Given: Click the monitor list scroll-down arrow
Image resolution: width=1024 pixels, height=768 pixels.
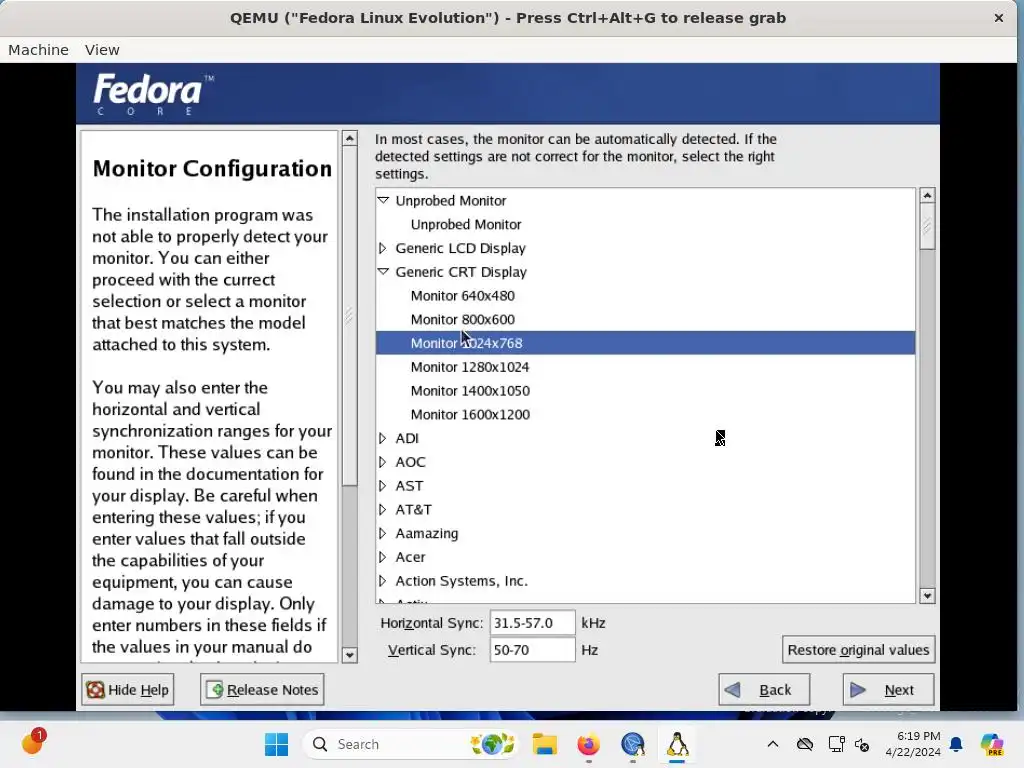Looking at the screenshot, I should point(927,596).
